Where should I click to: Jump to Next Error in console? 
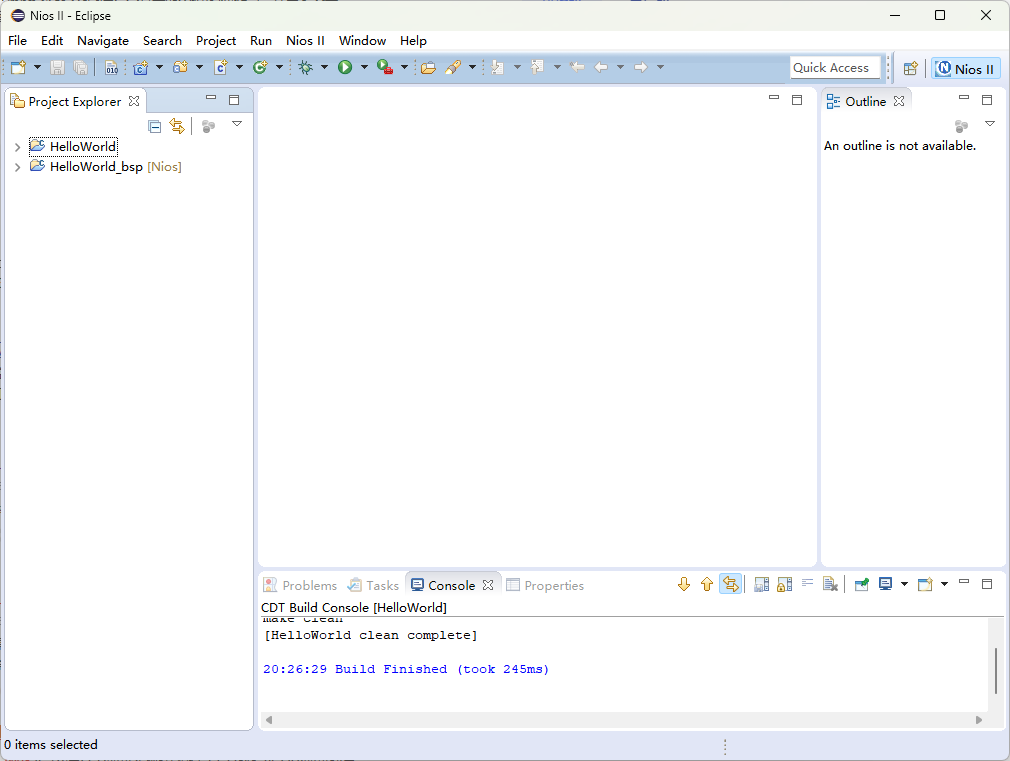tap(684, 584)
